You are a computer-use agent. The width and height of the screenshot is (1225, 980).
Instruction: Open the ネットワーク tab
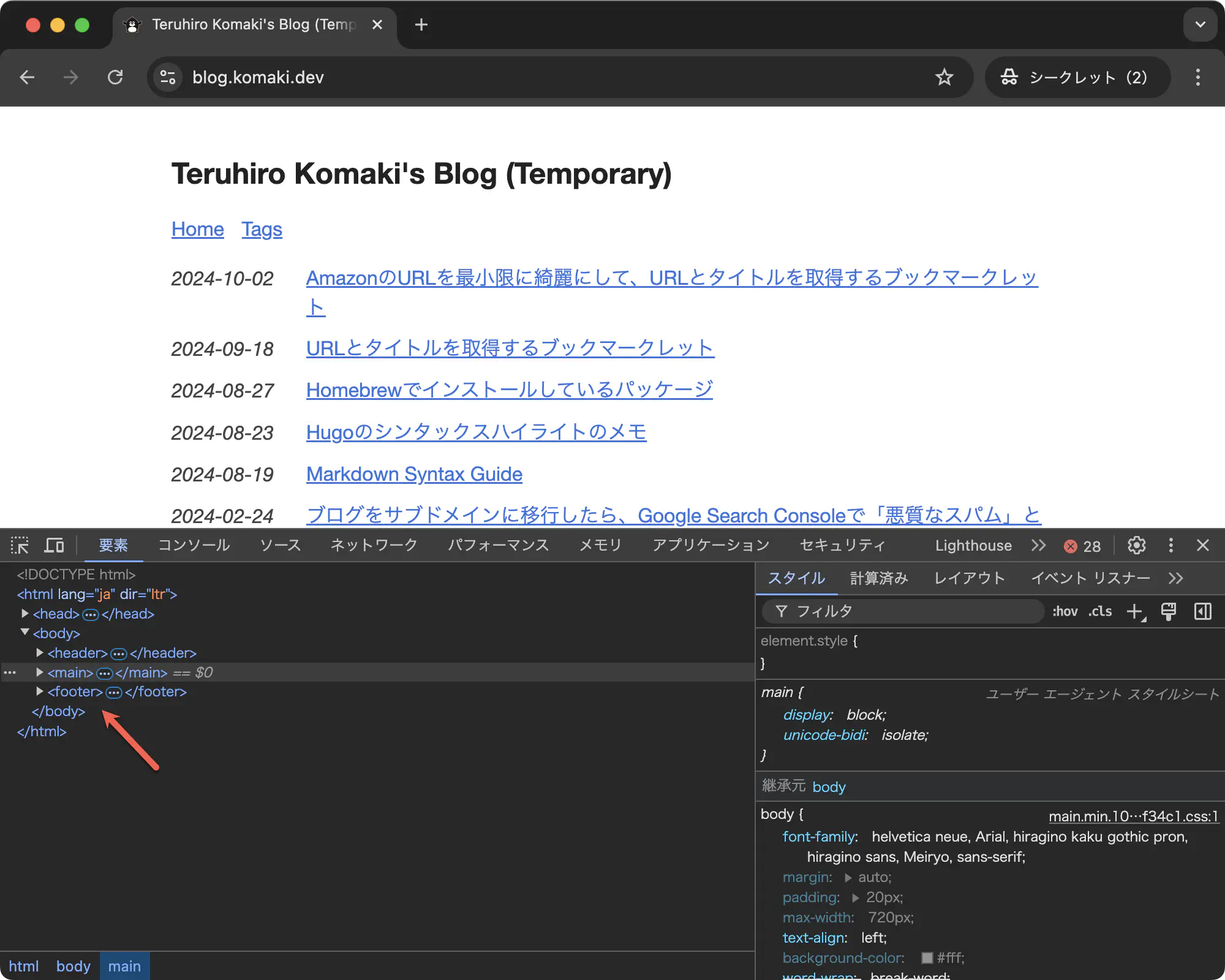(x=374, y=545)
